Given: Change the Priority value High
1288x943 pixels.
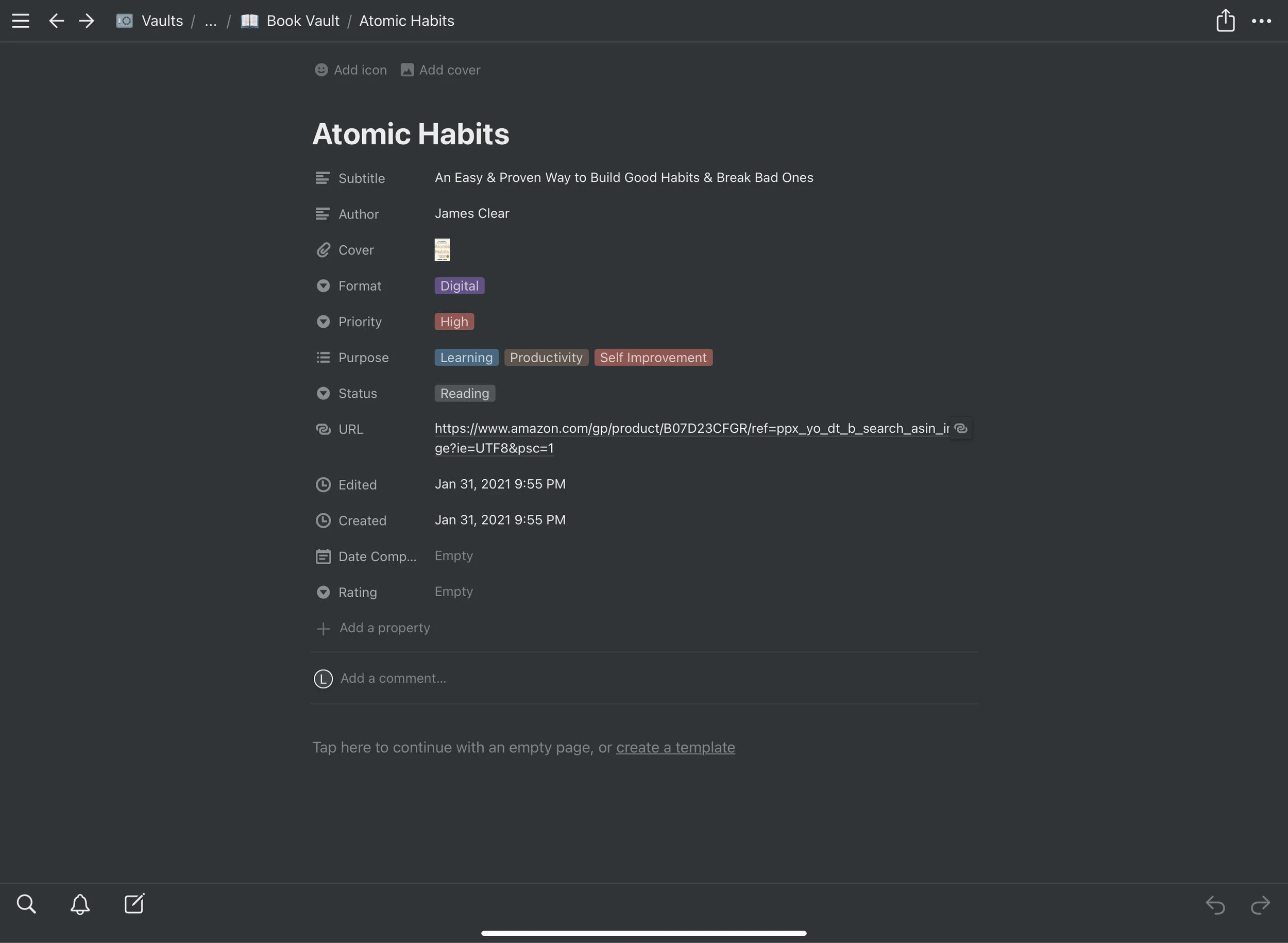Looking at the screenshot, I should click(454, 322).
